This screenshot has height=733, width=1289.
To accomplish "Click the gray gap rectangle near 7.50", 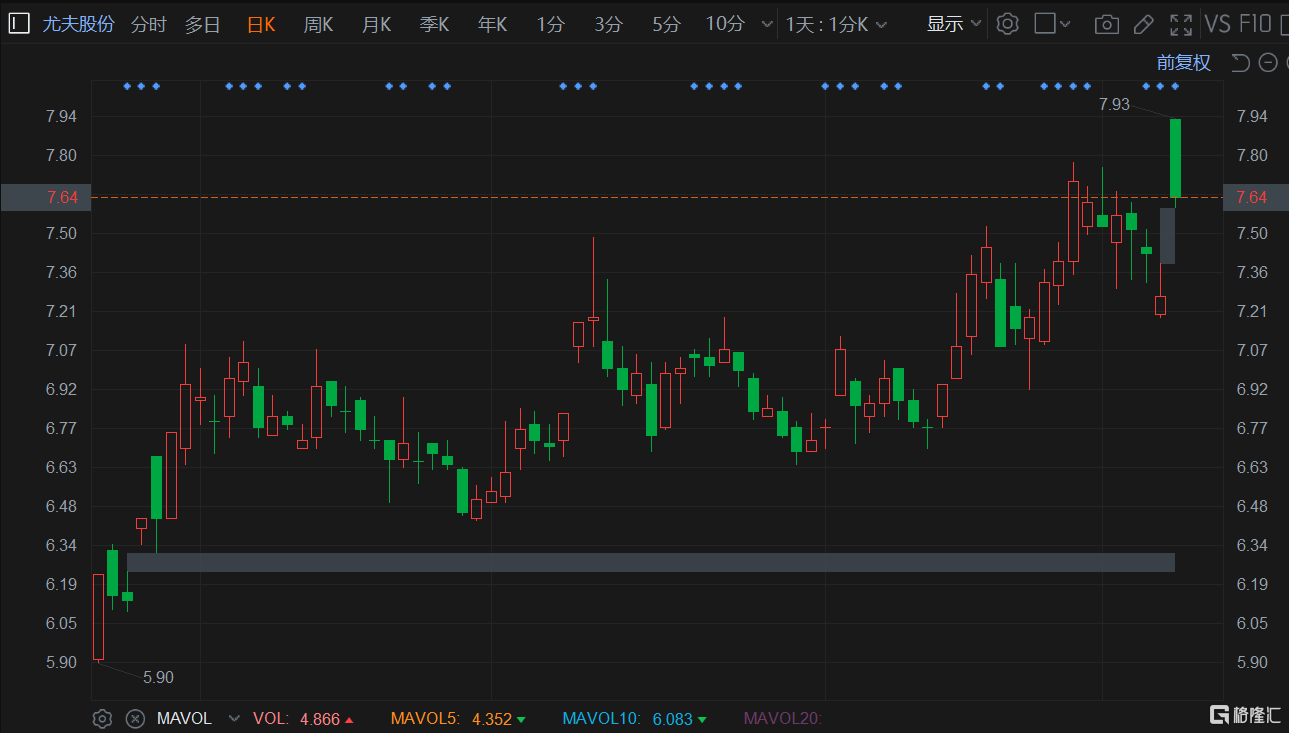I will coord(1167,236).
